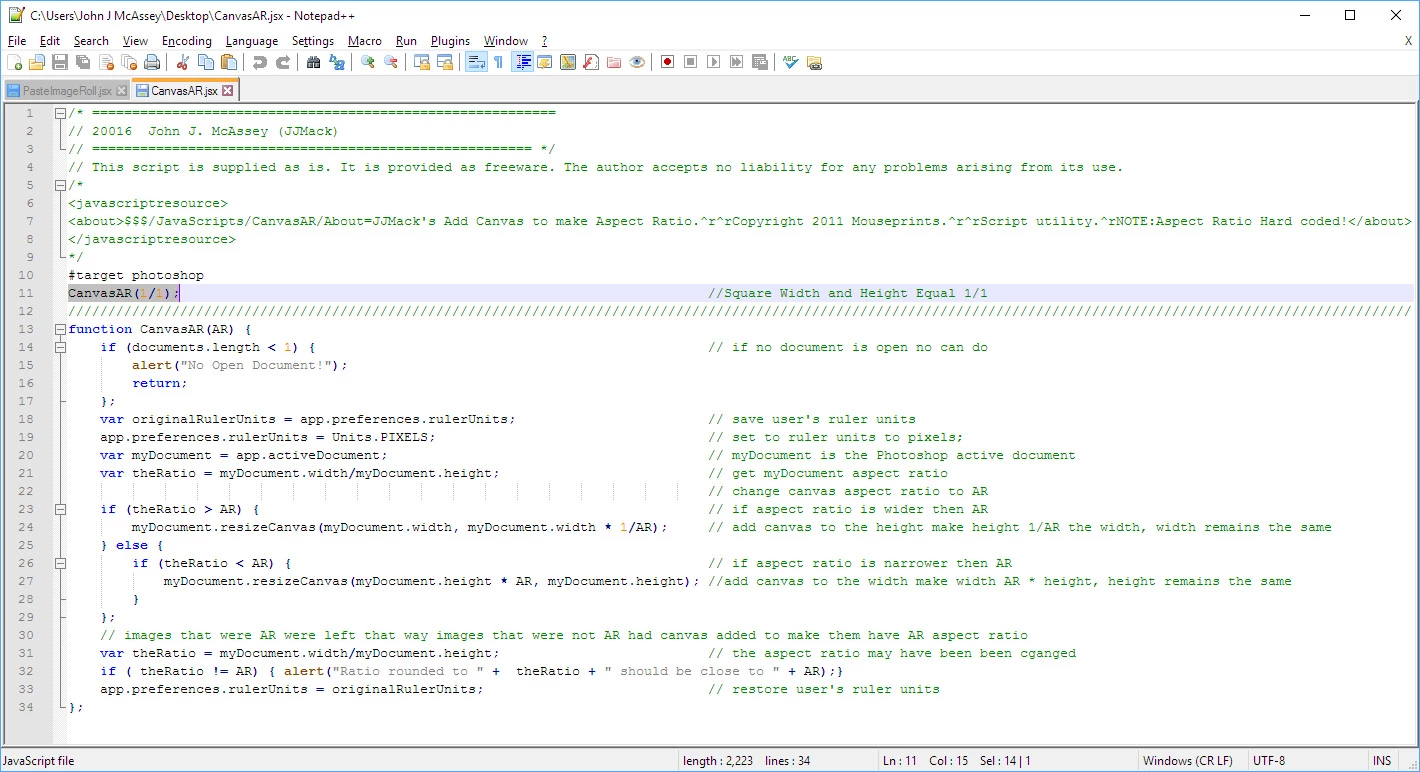Click the Cut scissors icon
This screenshot has height=772, width=1420.
[x=183, y=62]
